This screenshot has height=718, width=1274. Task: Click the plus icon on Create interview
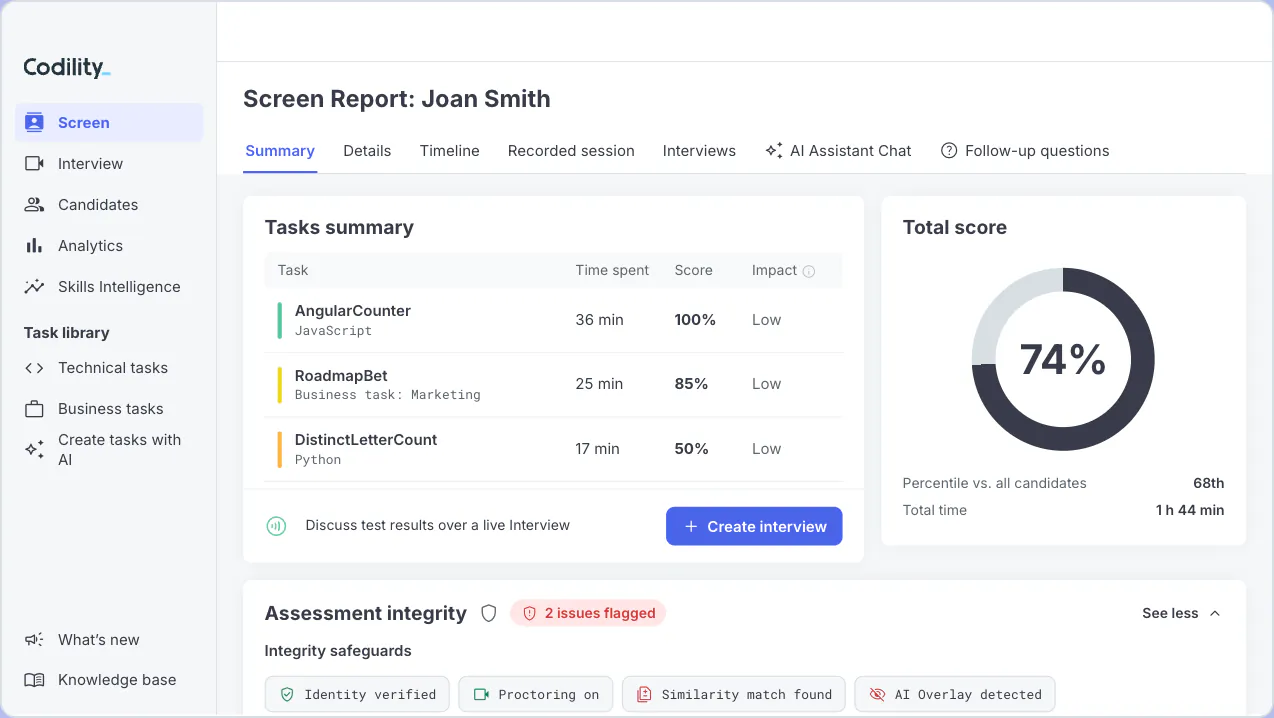690,527
